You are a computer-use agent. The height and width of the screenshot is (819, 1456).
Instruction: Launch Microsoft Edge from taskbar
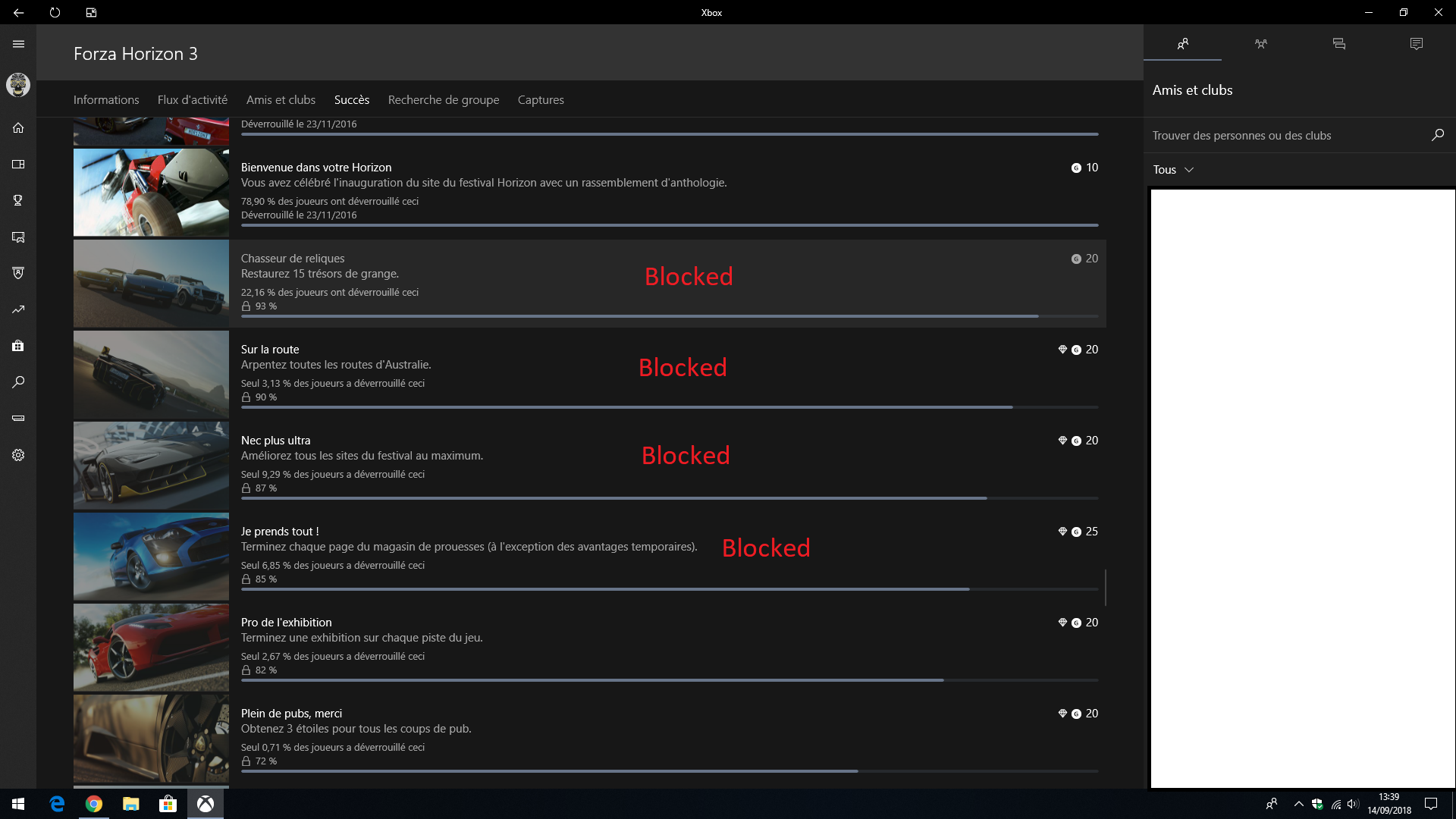tap(57, 804)
